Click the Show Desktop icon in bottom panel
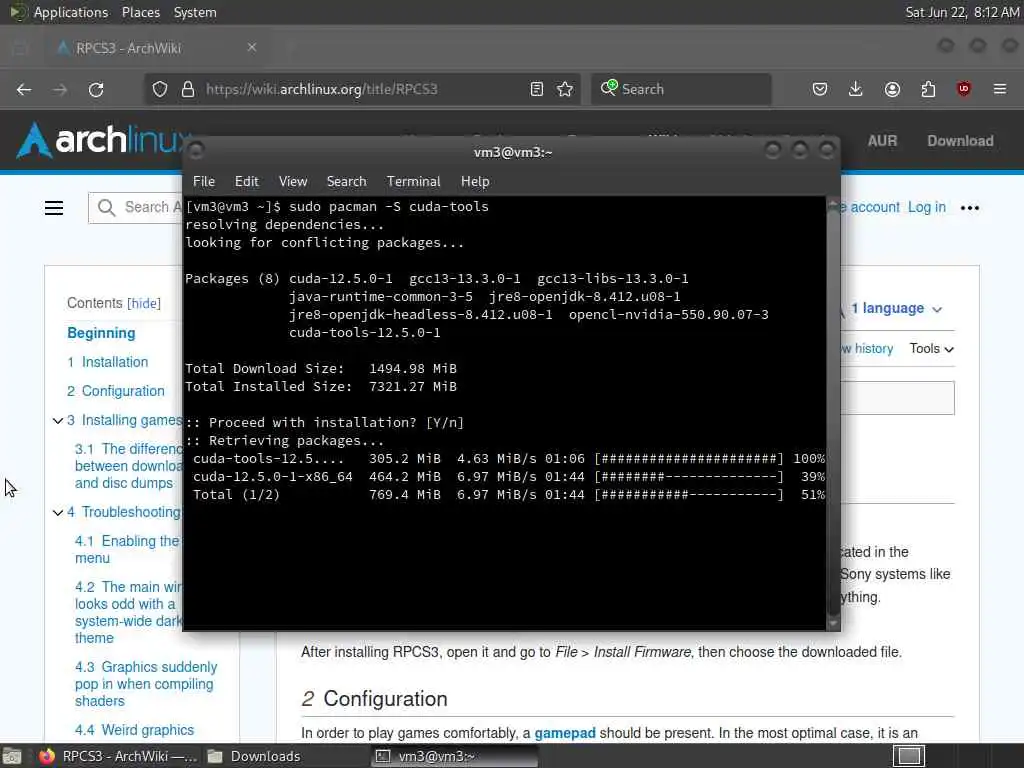The width and height of the screenshot is (1024, 768). click(x=12, y=756)
